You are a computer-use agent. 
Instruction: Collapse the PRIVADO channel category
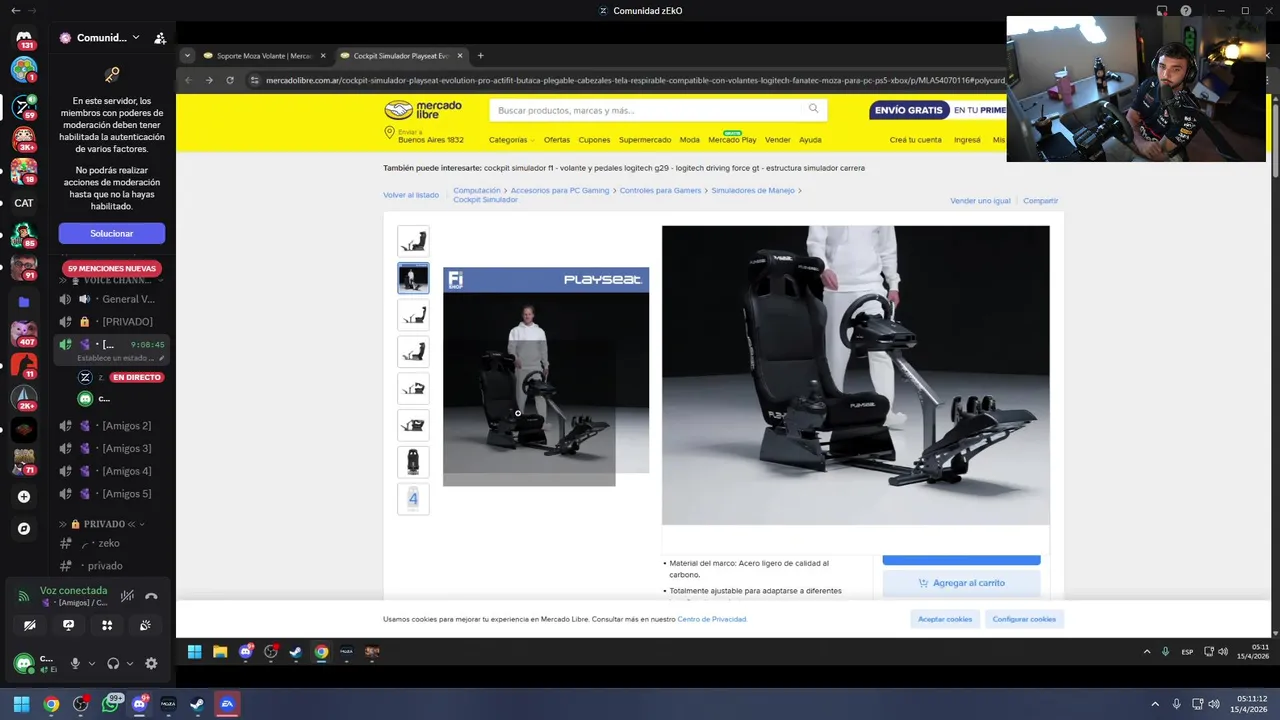pyautogui.click(x=103, y=524)
